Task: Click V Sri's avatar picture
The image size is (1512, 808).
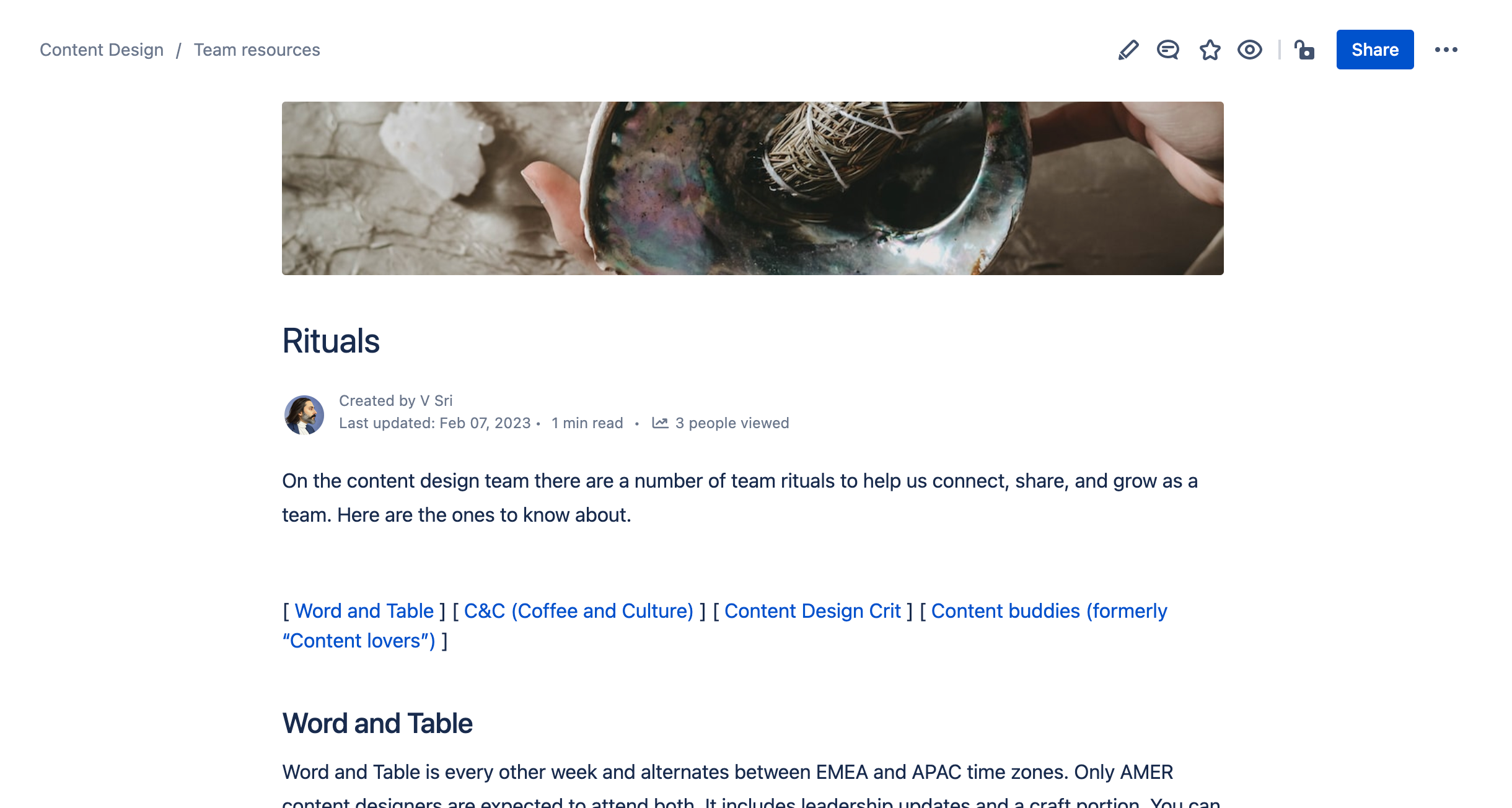Action: 304,415
